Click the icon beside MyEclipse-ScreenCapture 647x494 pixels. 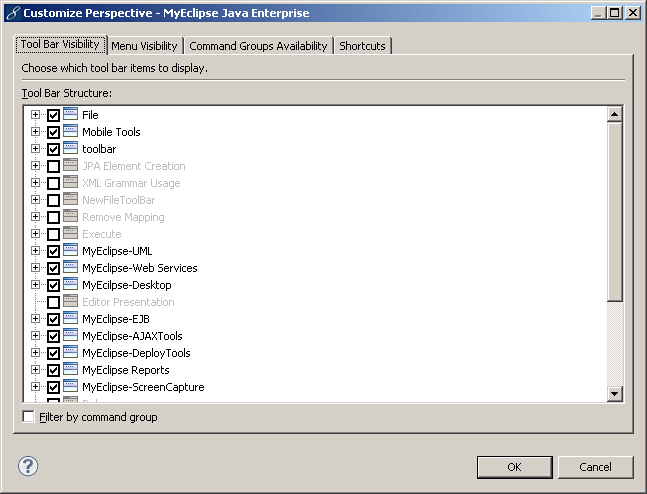71,386
